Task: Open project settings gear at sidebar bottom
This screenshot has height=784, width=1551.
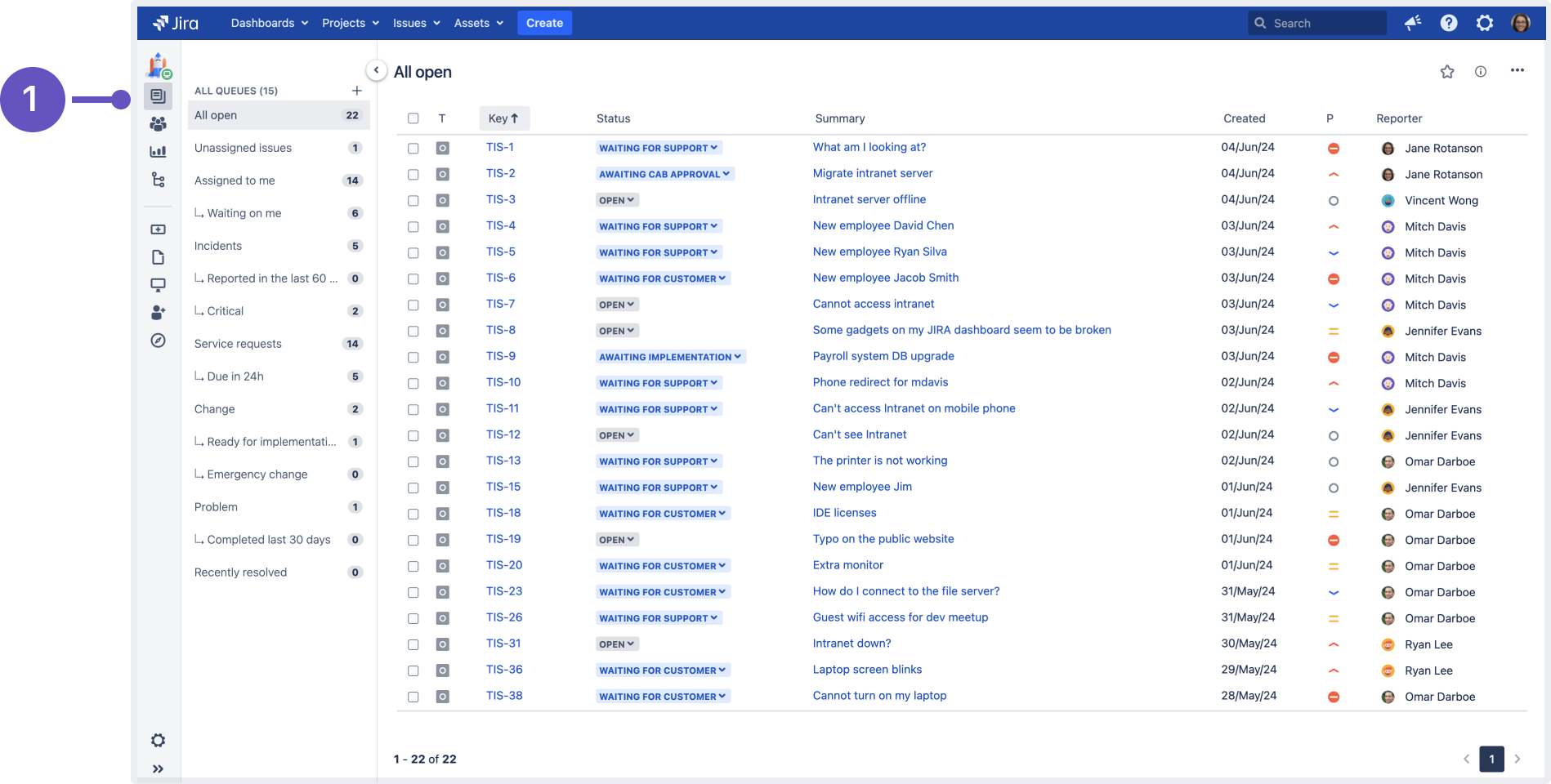Action: 158,740
